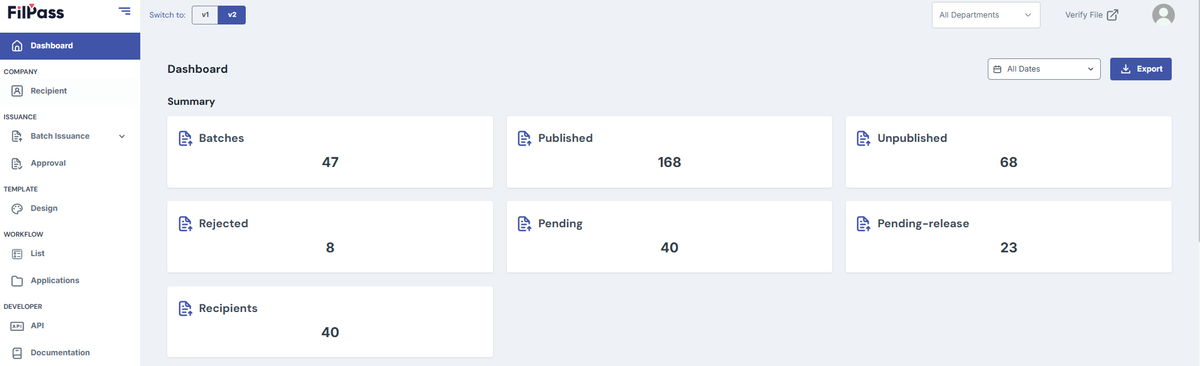Expand the Batch Issuance submenu chevron

pyautogui.click(x=122, y=136)
